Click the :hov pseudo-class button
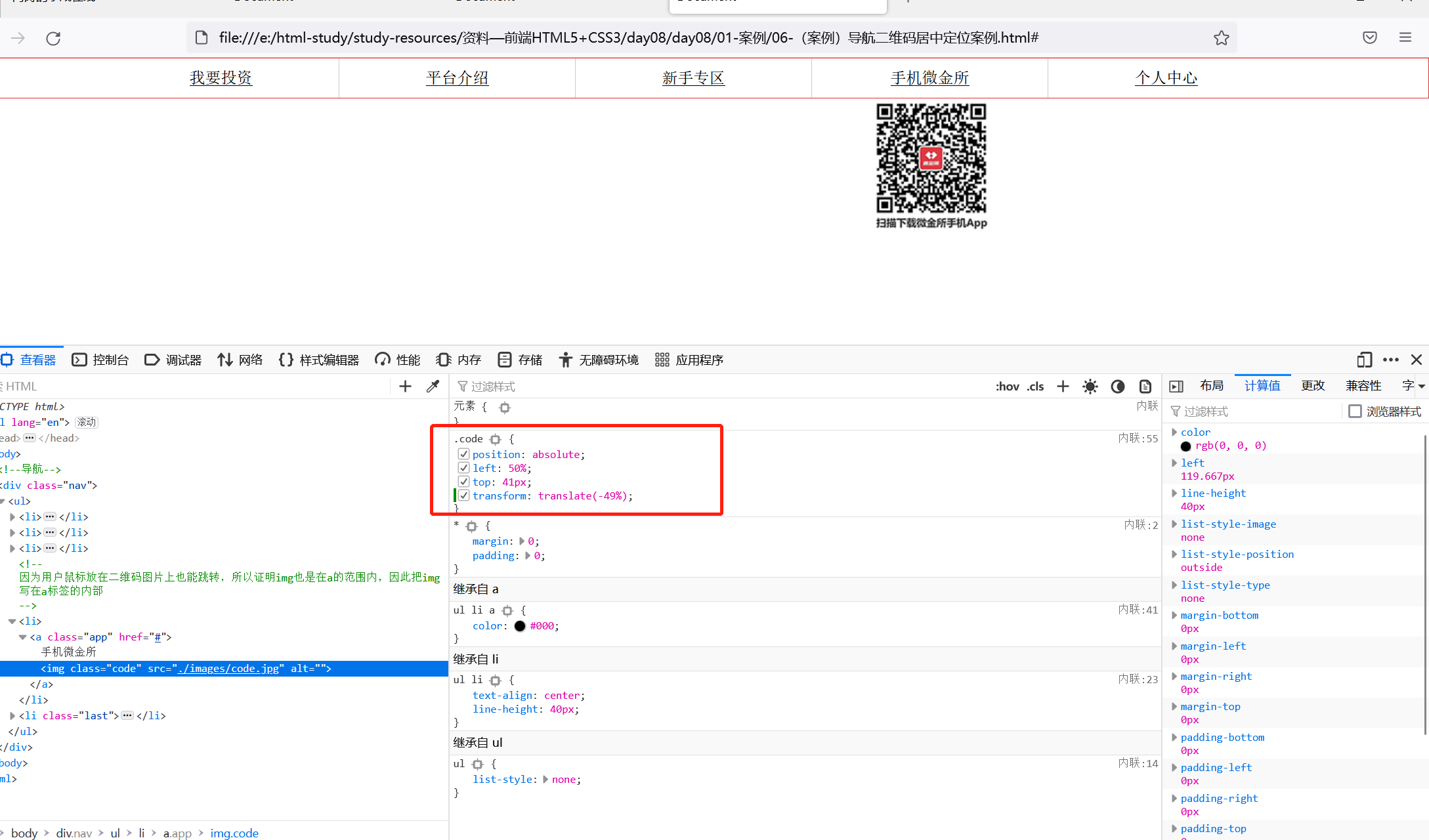The width and height of the screenshot is (1429, 840). [1007, 387]
